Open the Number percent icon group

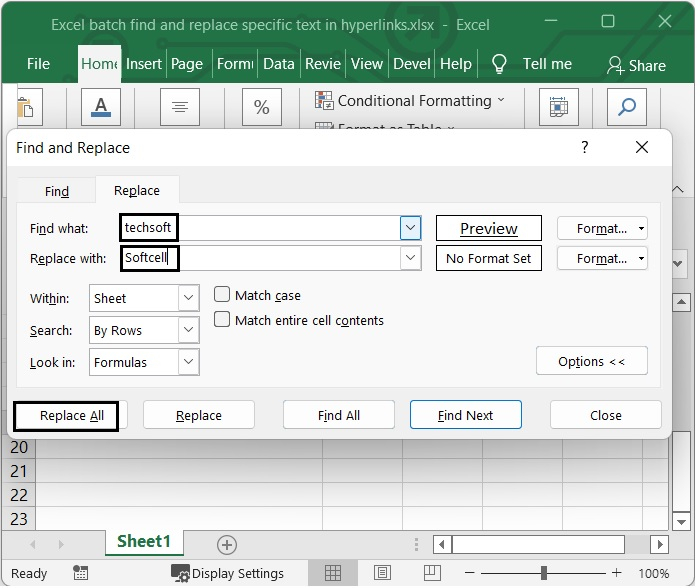[261, 107]
